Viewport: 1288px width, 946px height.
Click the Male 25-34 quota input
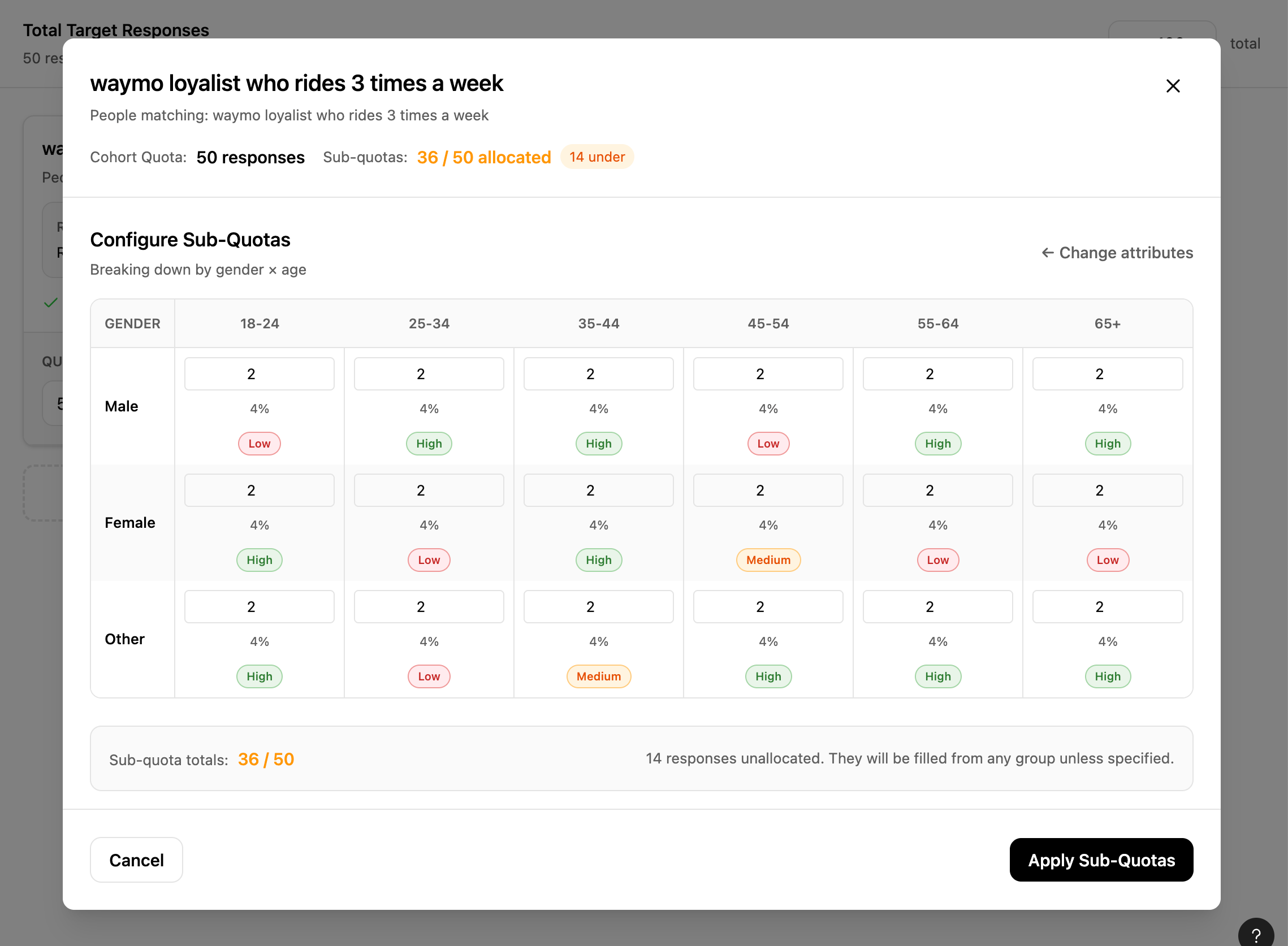pyautogui.click(x=429, y=374)
